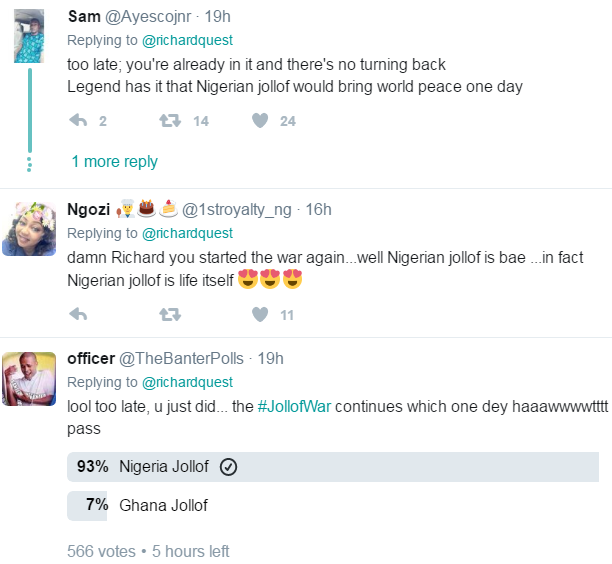
Task: Open @richardquest link in Sam's reply
Action: [x=188, y=40]
